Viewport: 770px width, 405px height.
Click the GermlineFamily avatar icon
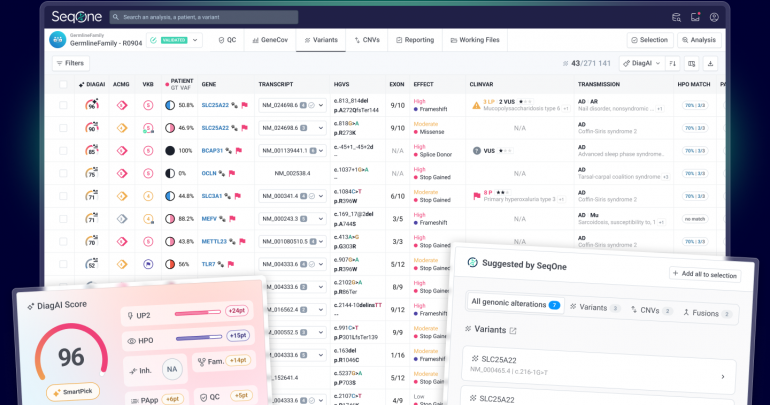tap(58, 40)
